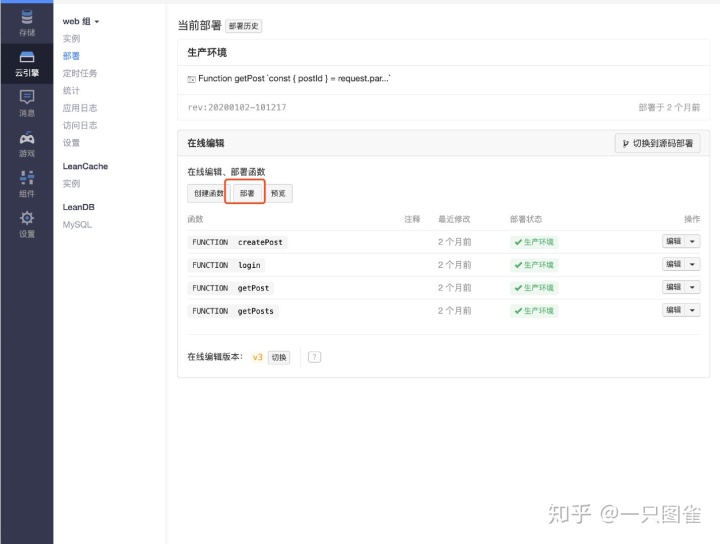Click the 预览 button

tap(278, 193)
